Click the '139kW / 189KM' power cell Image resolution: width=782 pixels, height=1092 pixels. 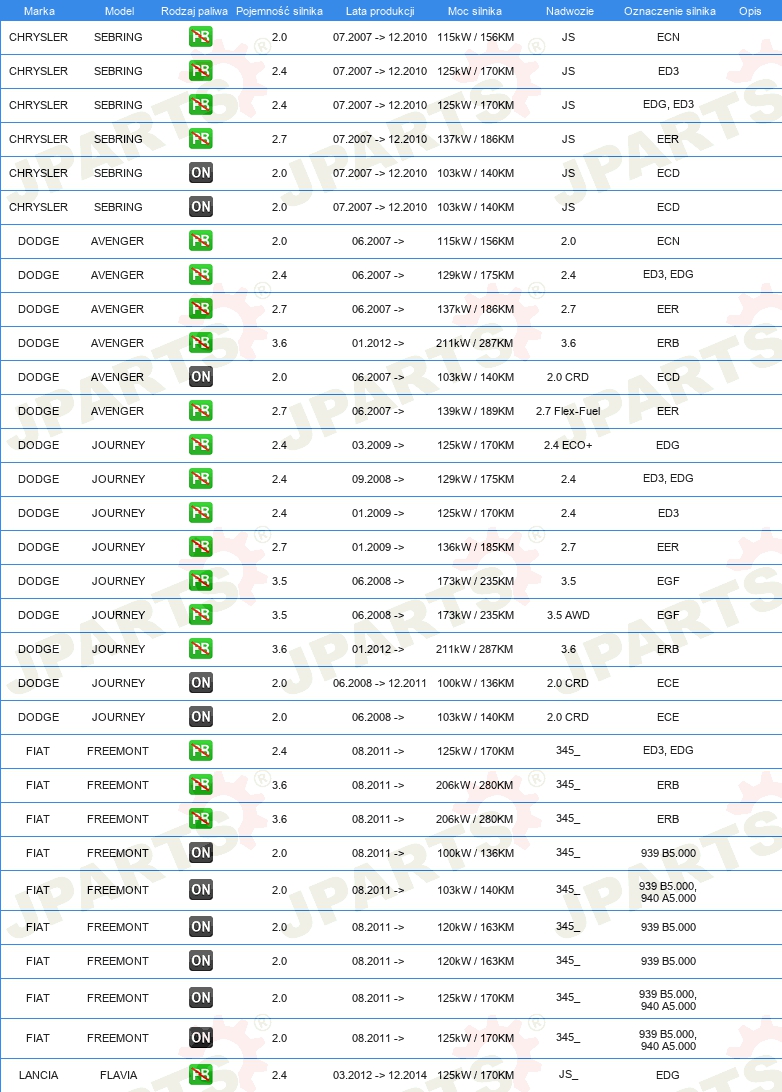pos(476,411)
